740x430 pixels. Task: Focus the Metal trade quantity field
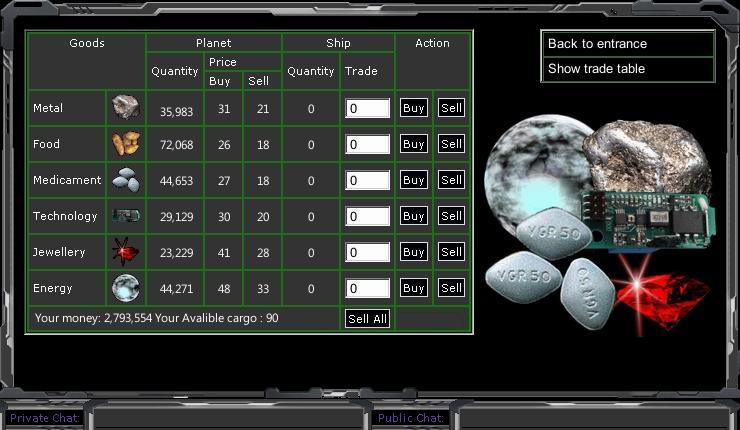point(367,109)
